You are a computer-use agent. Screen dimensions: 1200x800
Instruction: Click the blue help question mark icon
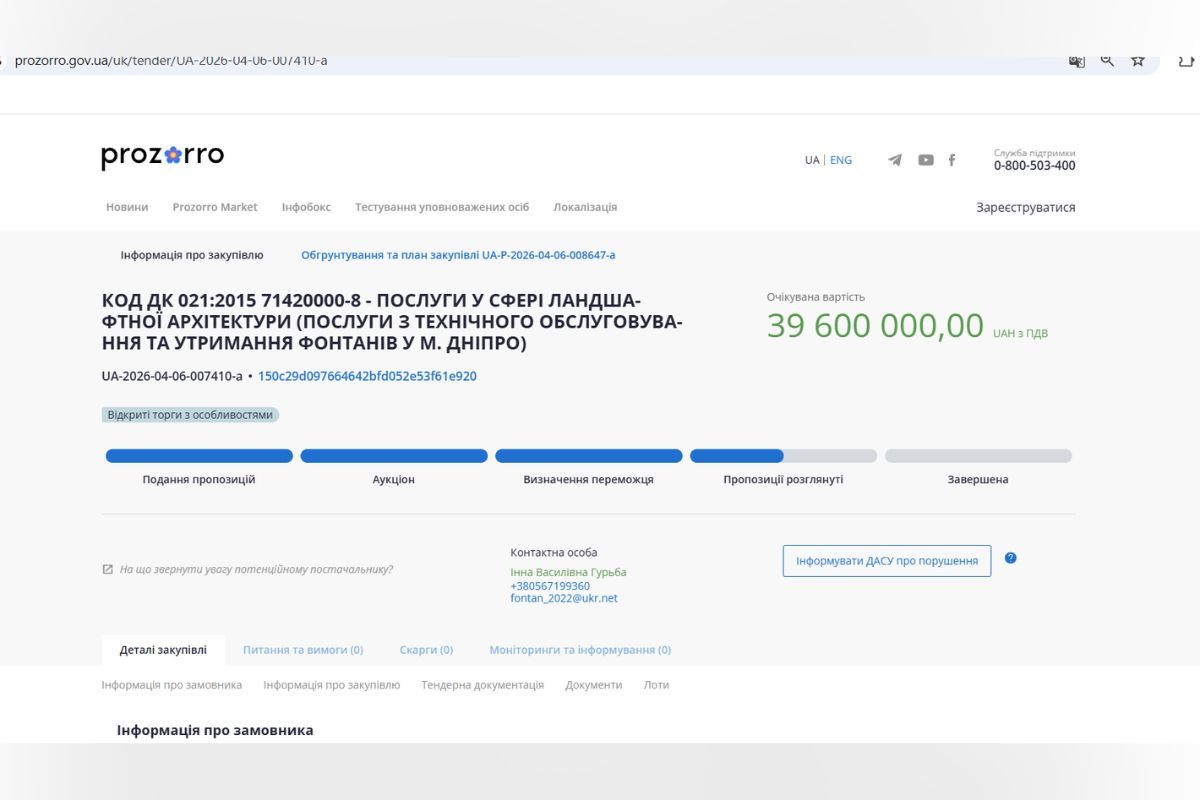coord(1010,559)
